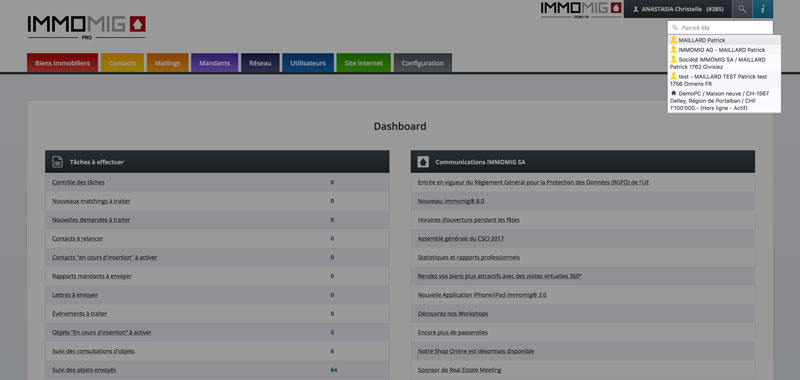Select DemoPC / Maison neuve property suggestion
Image resolution: width=800 pixels, height=380 pixels.
click(x=724, y=100)
